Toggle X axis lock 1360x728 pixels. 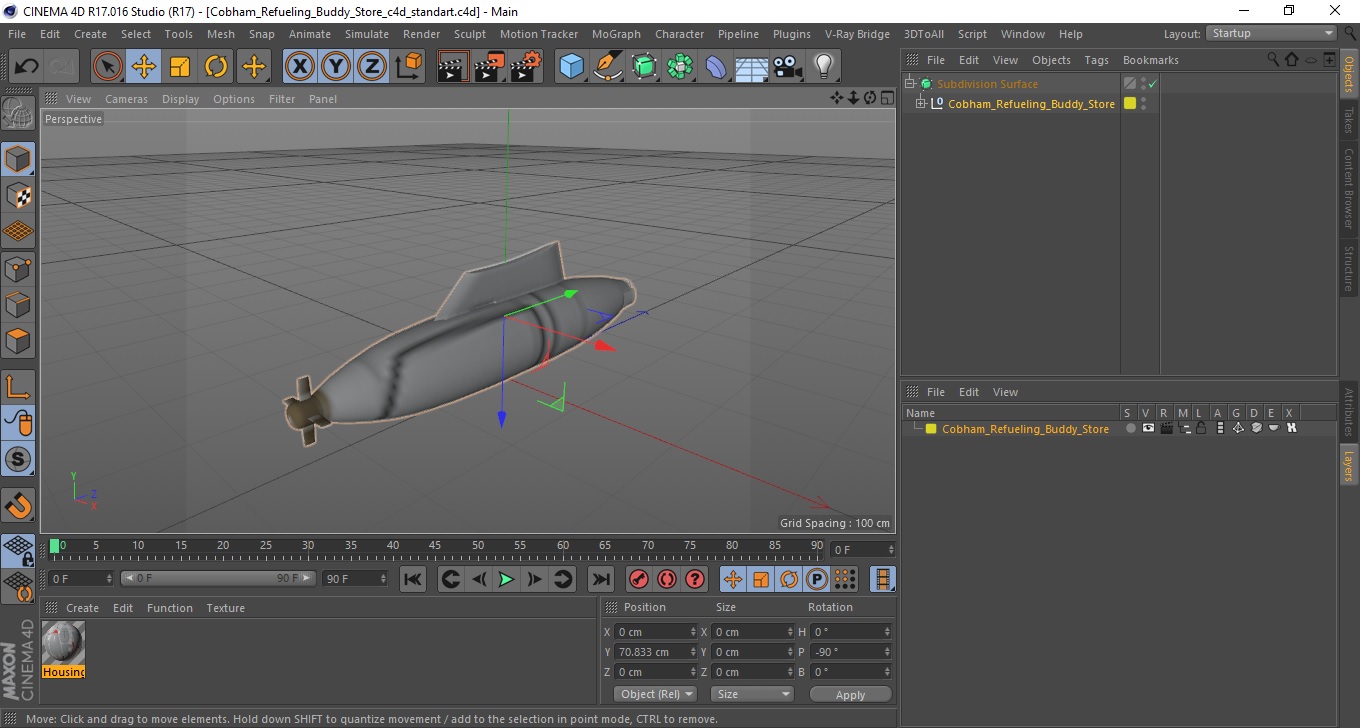(x=300, y=67)
